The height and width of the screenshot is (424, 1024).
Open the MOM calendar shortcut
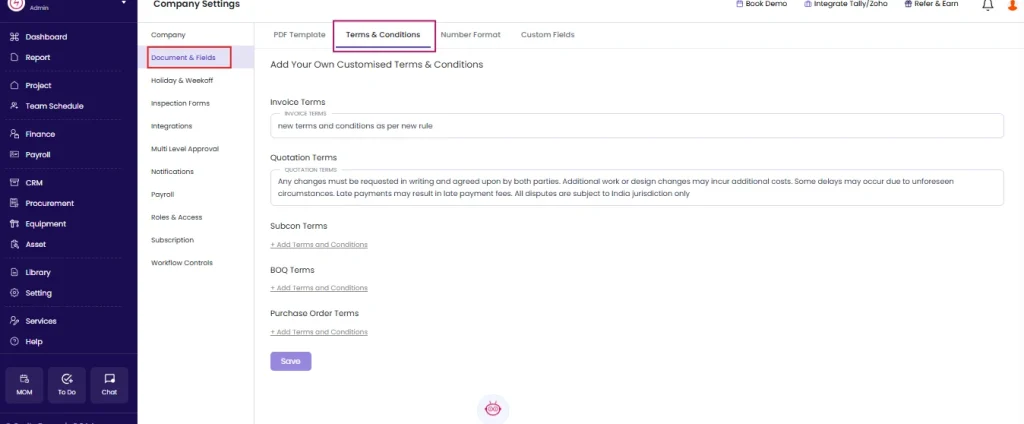click(24, 385)
